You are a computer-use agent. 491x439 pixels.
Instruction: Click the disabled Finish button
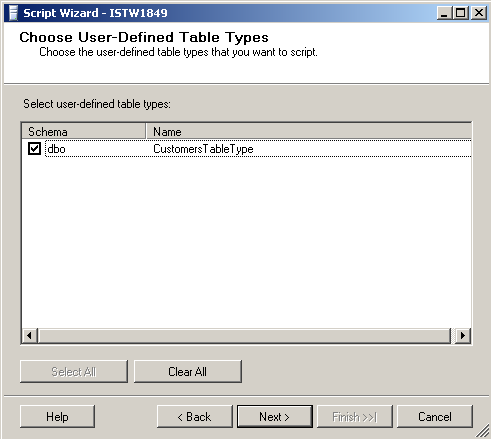point(355,417)
